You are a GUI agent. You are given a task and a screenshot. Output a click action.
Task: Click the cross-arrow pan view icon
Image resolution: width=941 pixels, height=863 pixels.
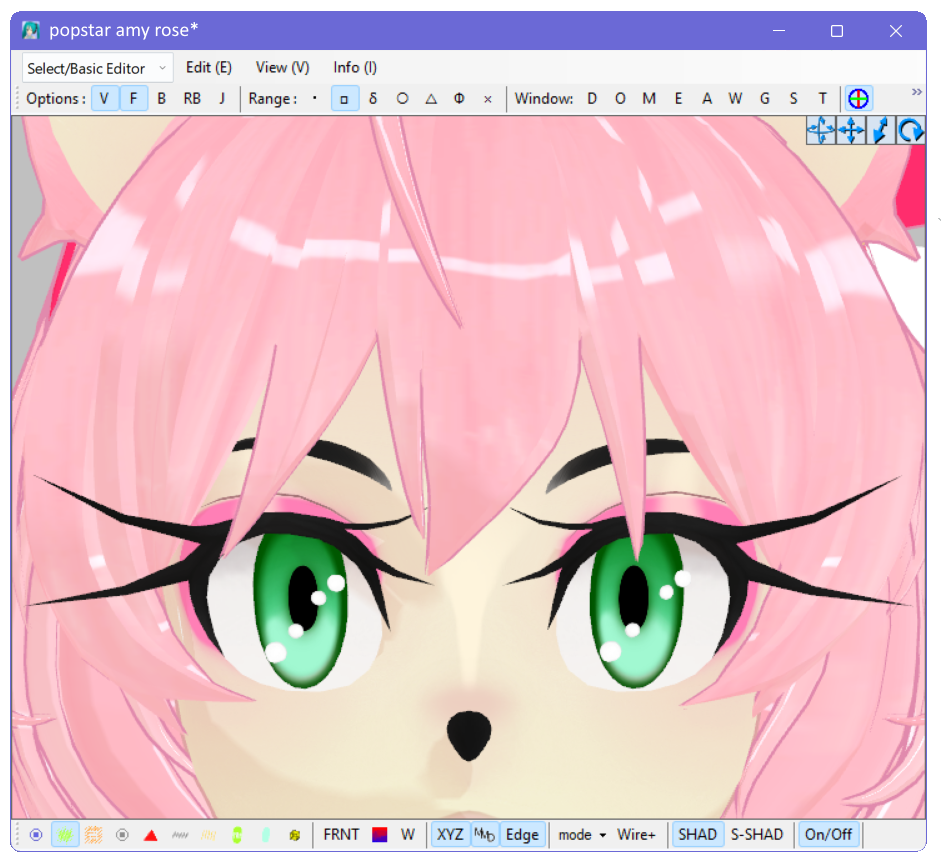pyautogui.click(x=851, y=130)
